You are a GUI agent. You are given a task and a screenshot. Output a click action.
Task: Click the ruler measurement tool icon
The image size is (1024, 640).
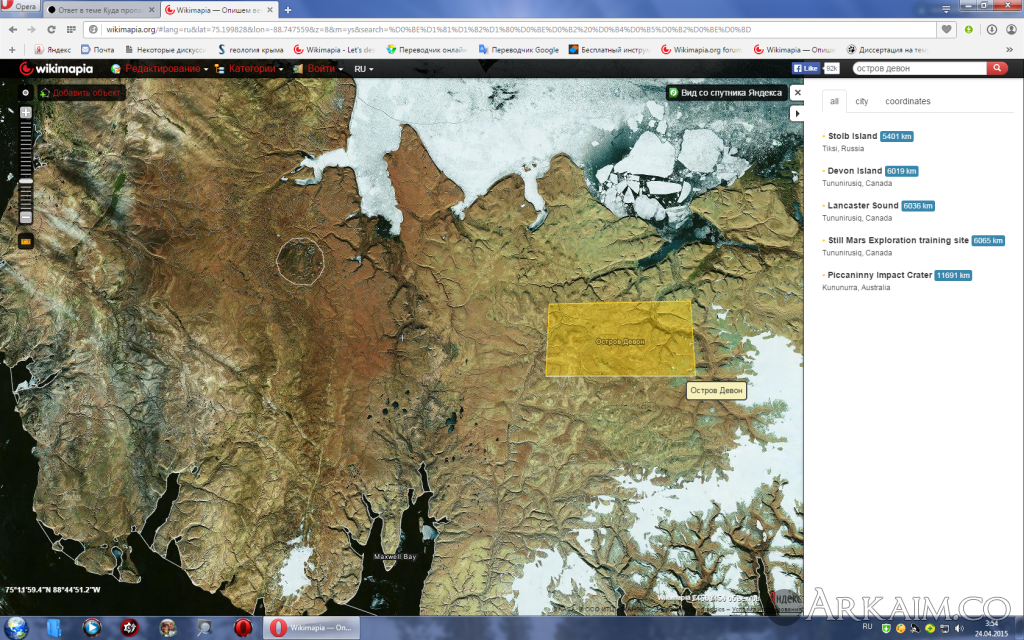[x=26, y=241]
